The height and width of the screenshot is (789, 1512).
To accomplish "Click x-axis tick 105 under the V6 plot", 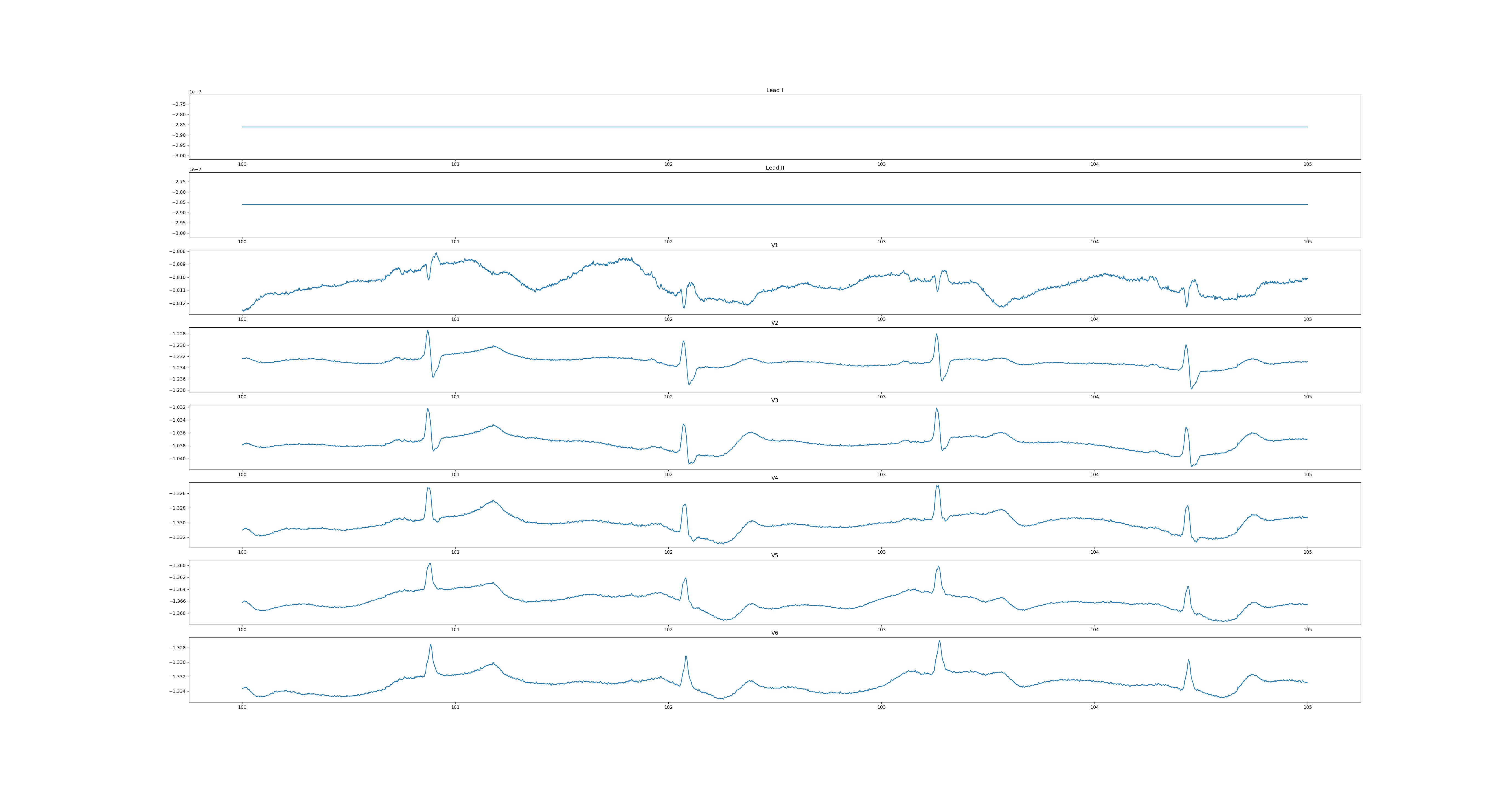I will (1307, 707).
